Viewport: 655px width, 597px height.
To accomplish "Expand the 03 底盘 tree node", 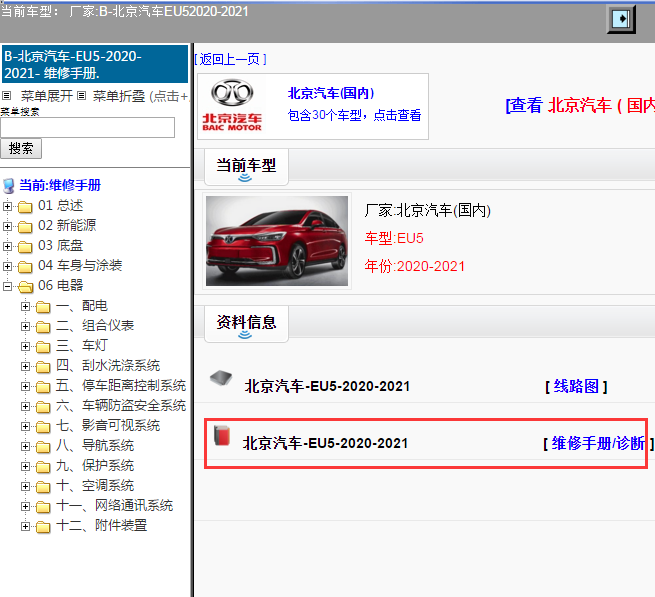I will click(x=7, y=246).
